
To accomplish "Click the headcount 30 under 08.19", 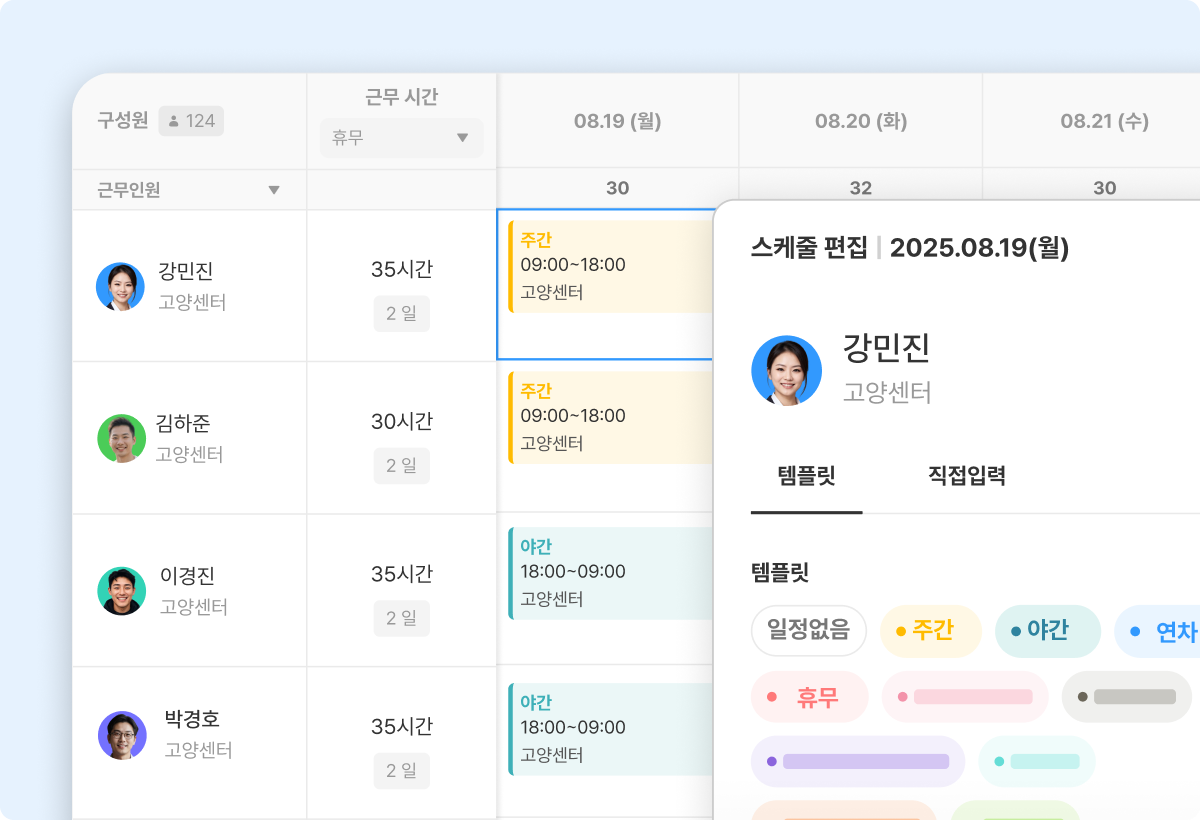I will pos(617,188).
